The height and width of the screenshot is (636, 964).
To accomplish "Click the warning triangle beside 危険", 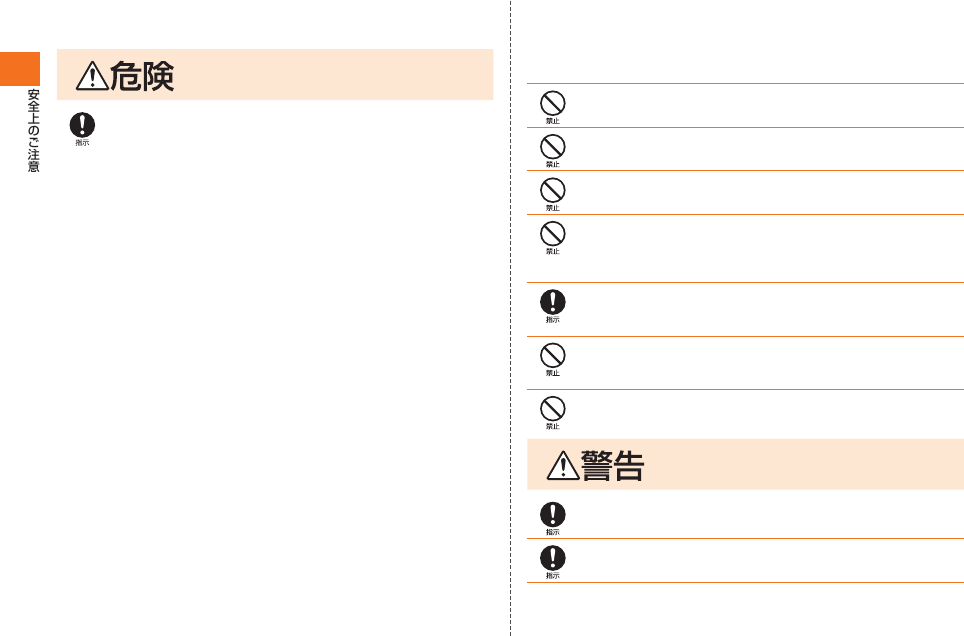I will pos(92,76).
